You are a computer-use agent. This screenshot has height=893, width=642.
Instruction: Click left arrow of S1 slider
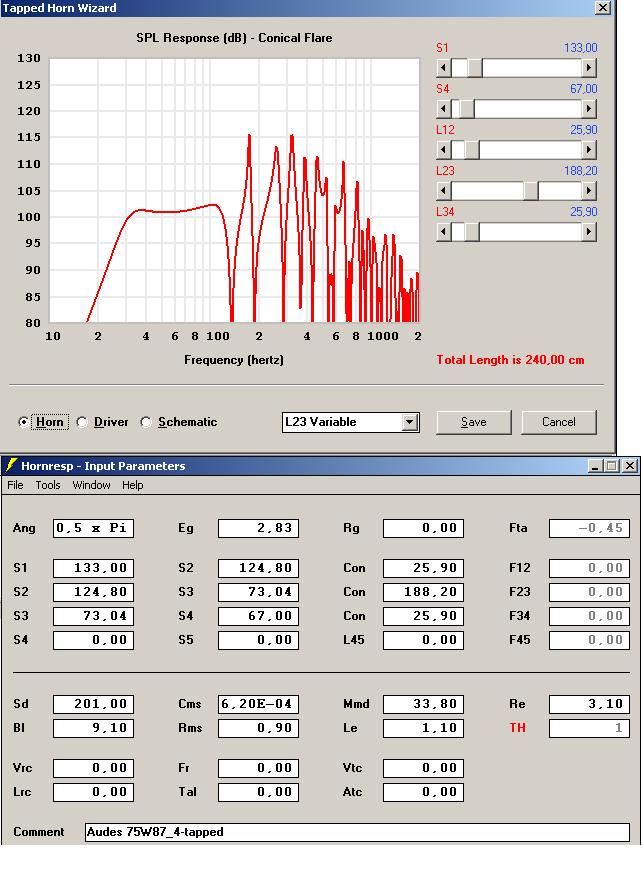pyautogui.click(x=444, y=68)
